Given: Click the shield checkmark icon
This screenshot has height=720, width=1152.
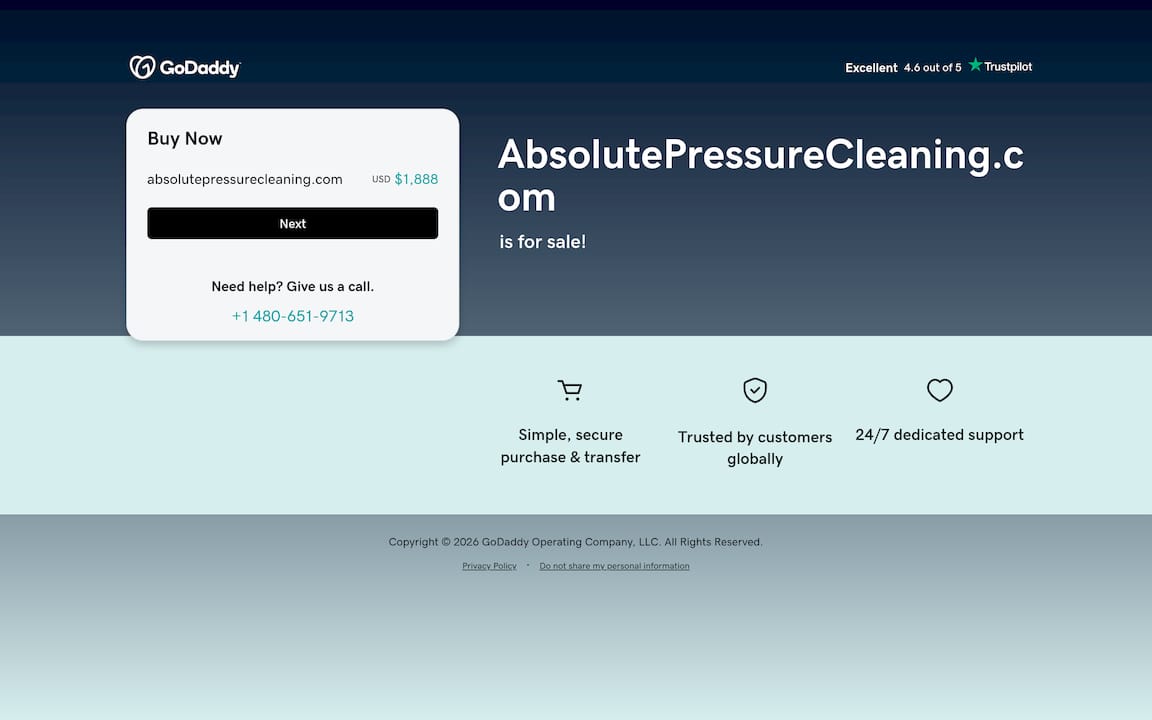Looking at the screenshot, I should click(755, 390).
